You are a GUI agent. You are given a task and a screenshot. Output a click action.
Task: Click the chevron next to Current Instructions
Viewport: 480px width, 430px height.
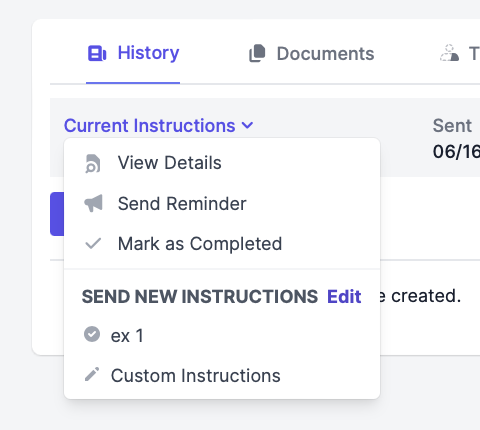[x=247, y=126]
